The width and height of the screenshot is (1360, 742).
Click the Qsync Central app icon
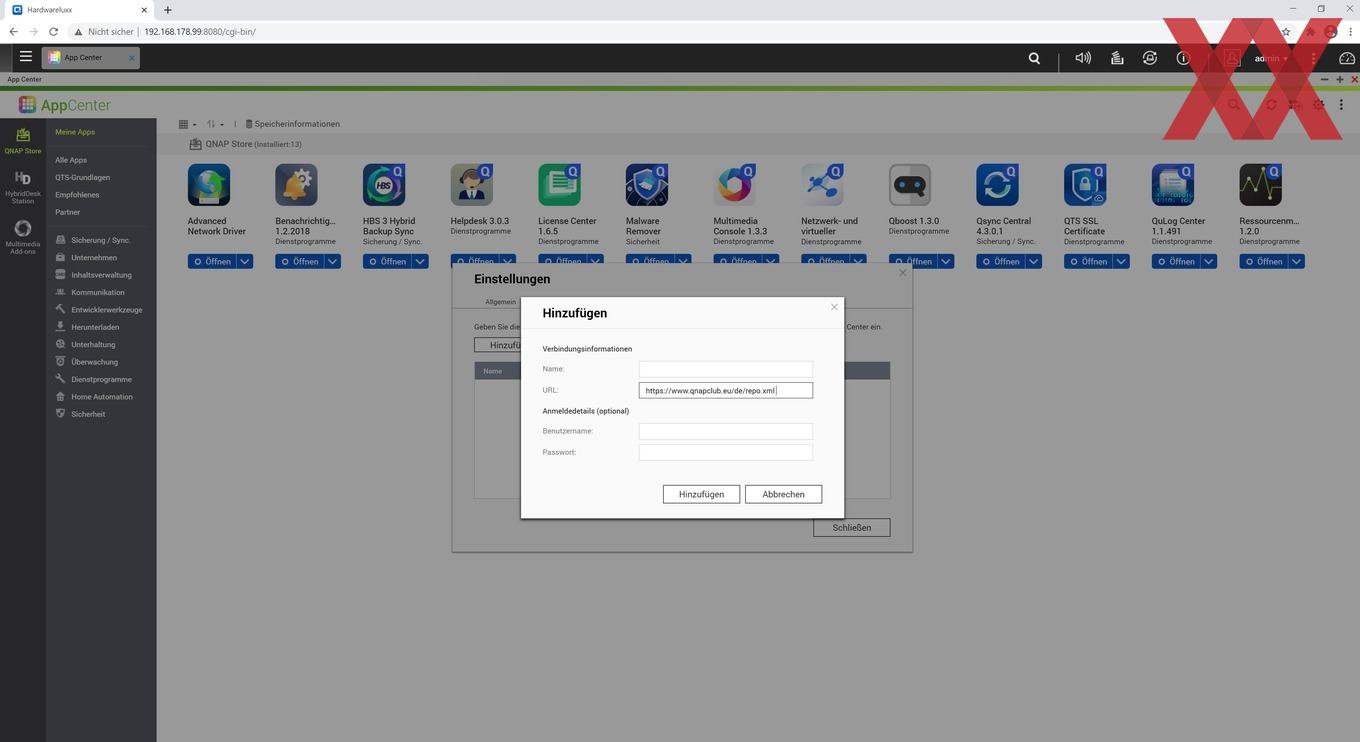tap(998, 185)
